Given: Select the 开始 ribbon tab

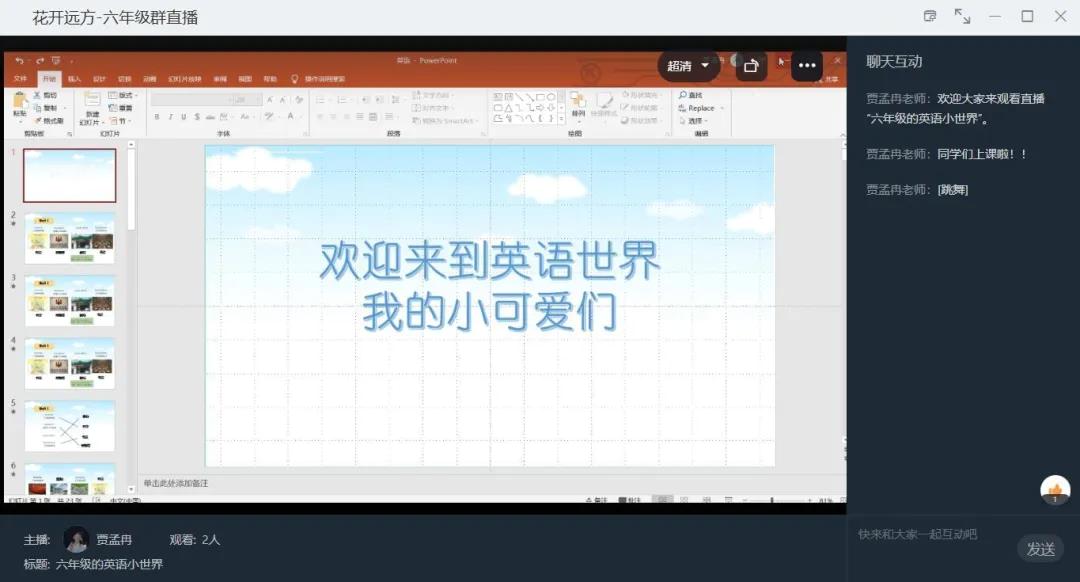Looking at the screenshot, I should click(49, 79).
